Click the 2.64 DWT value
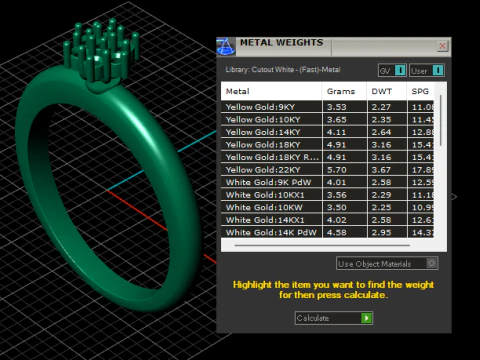This screenshot has height=360, width=480. (381, 132)
